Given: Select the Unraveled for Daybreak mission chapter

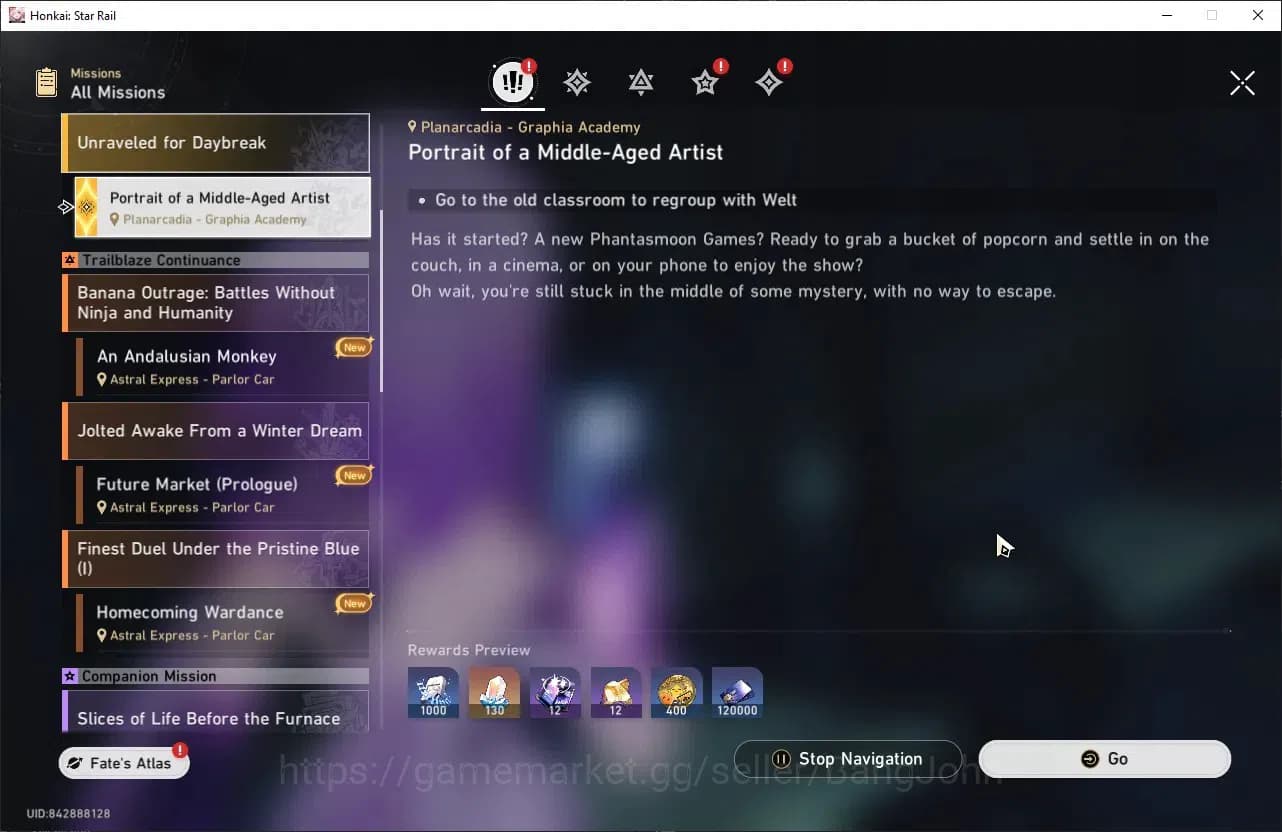Looking at the screenshot, I should [216, 143].
